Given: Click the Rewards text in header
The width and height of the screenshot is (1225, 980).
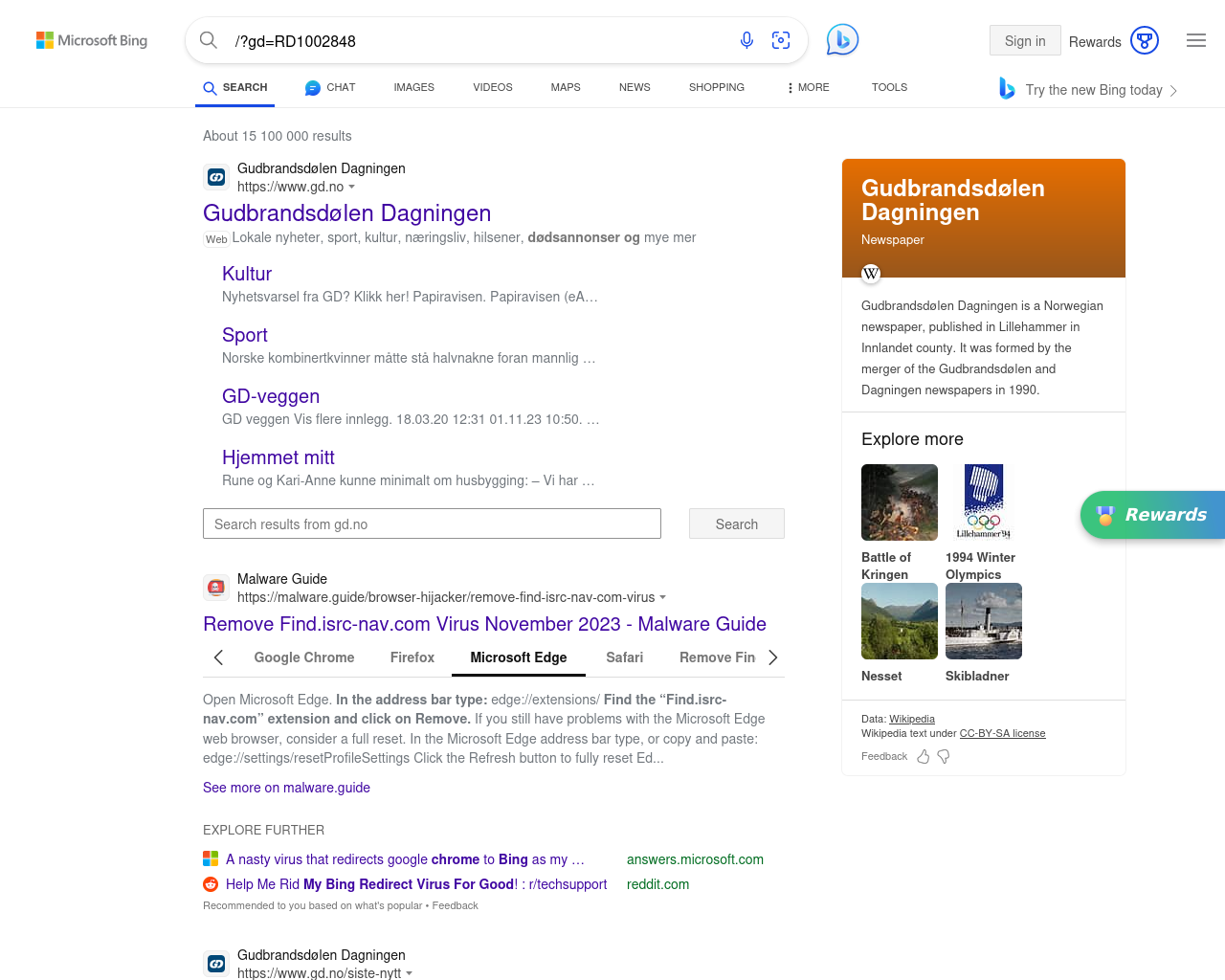Looking at the screenshot, I should point(1095,42).
